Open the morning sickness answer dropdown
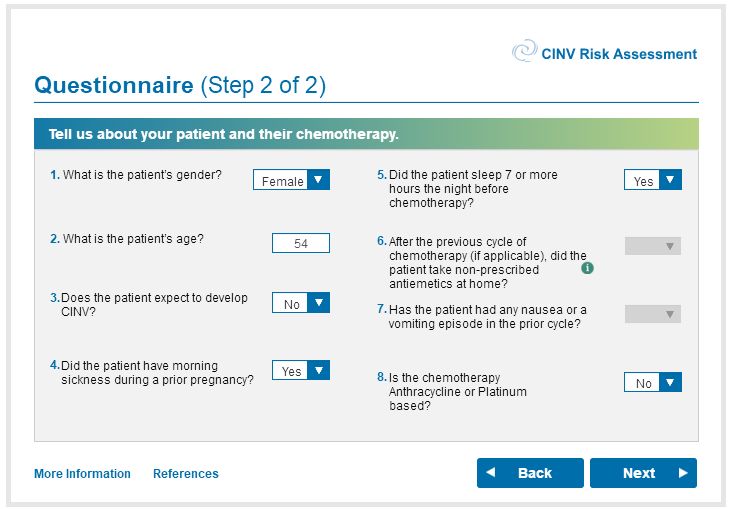This screenshot has height=509, width=734. [301, 371]
